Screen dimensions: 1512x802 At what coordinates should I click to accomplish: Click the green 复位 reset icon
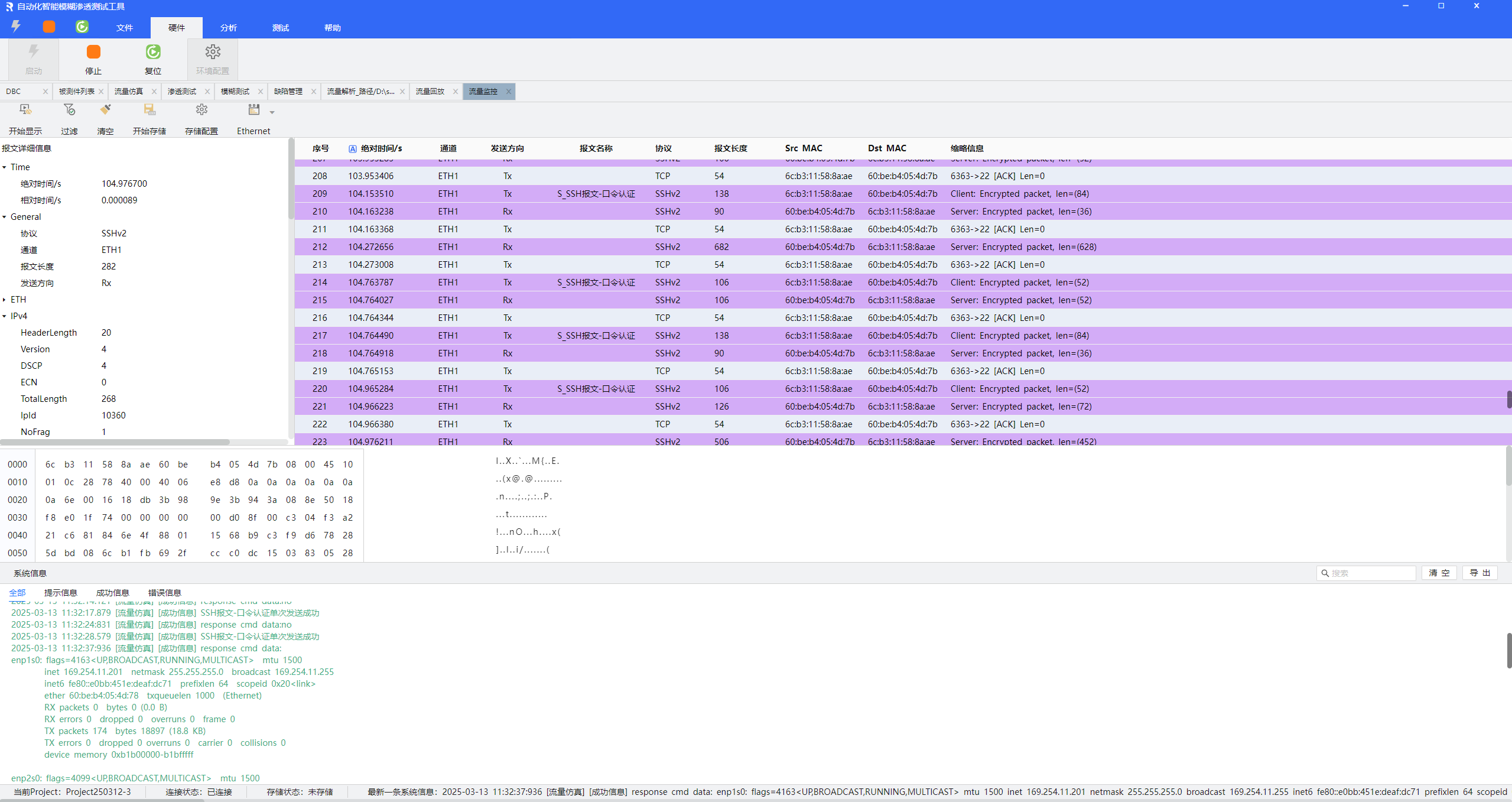153,53
